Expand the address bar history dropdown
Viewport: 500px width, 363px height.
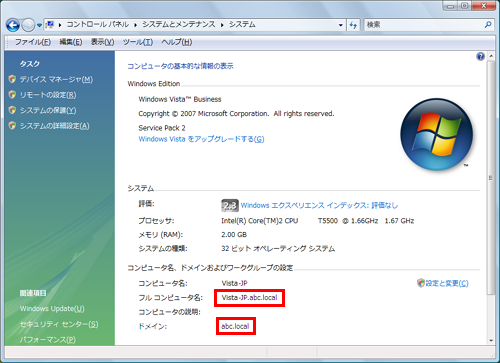point(341,25)
